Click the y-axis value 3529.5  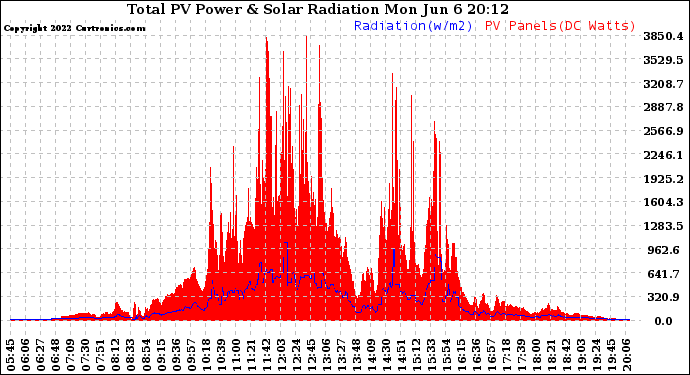coord(663,60)
